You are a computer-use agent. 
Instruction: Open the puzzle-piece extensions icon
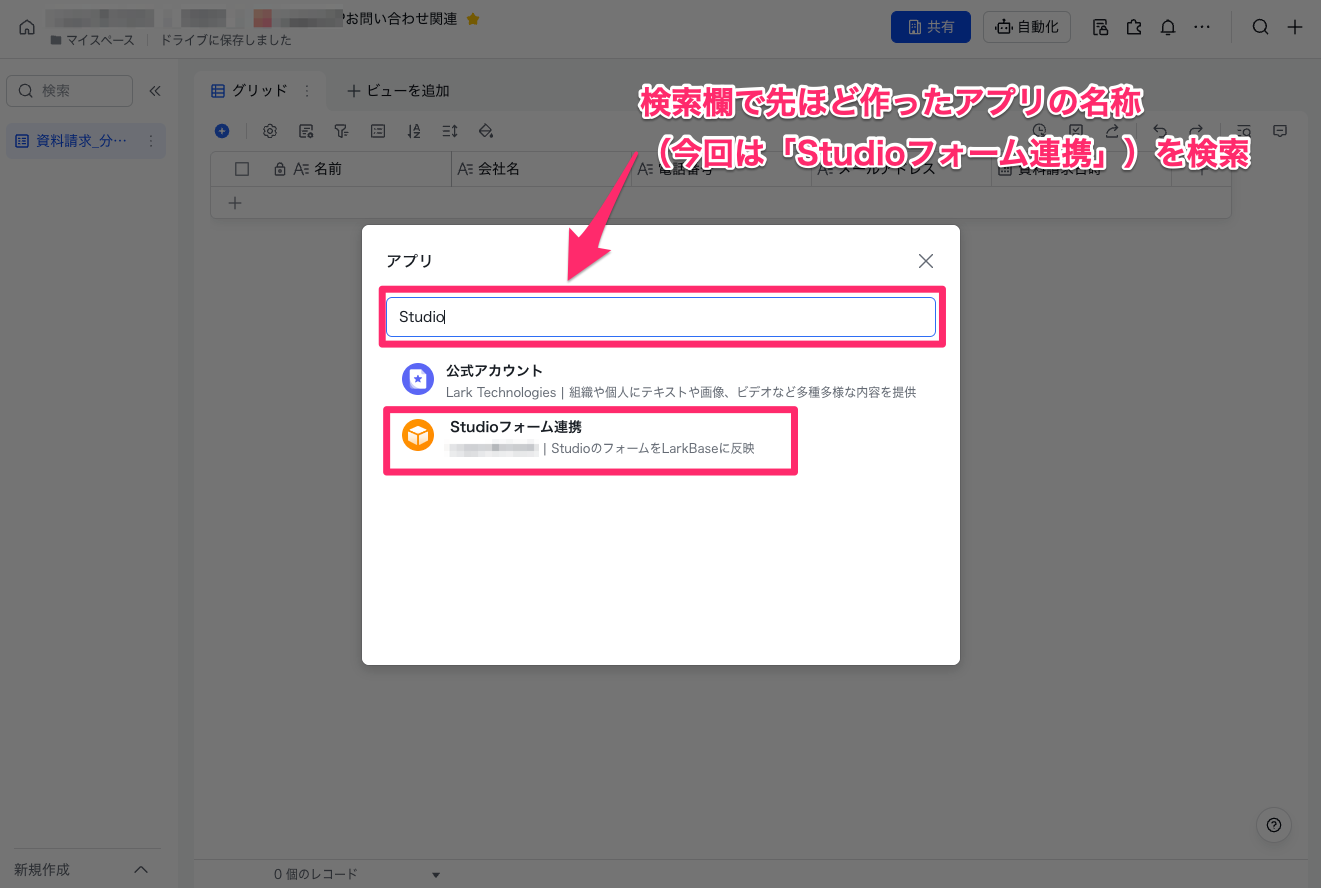point(1134,27)
